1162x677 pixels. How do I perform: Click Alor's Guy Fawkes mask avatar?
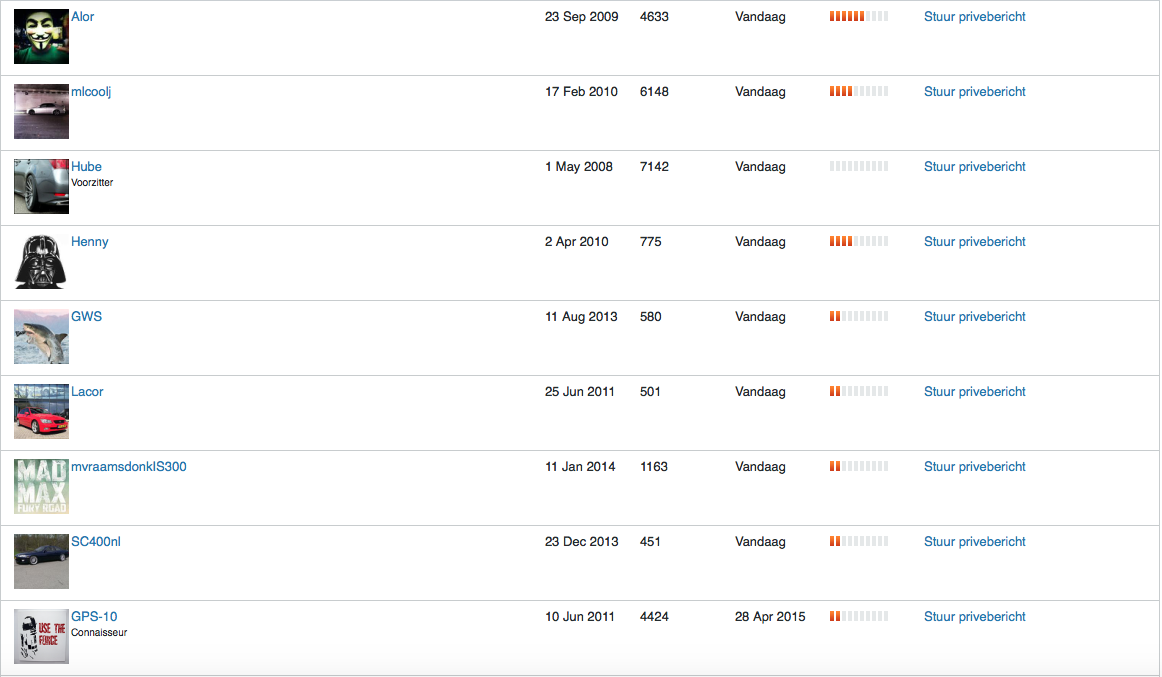[x=41, y=36]
